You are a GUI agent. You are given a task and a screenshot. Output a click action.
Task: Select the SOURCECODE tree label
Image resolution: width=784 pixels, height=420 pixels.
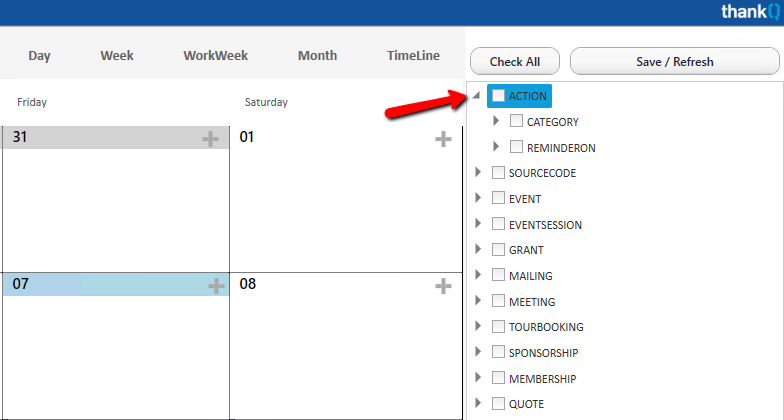pos(542,174)
